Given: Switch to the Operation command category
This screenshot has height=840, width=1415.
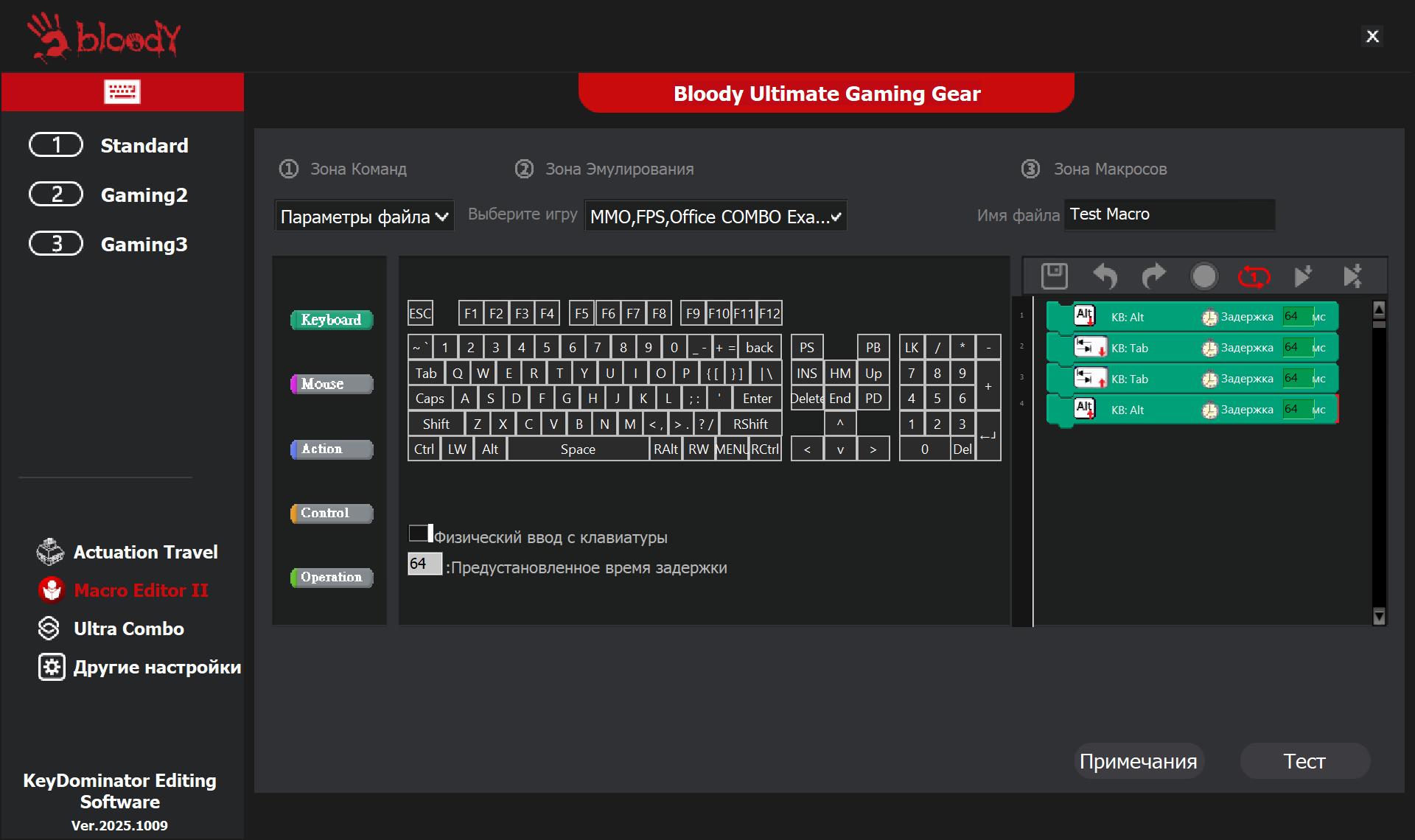Looking at the screenshot, I should 332,577.
